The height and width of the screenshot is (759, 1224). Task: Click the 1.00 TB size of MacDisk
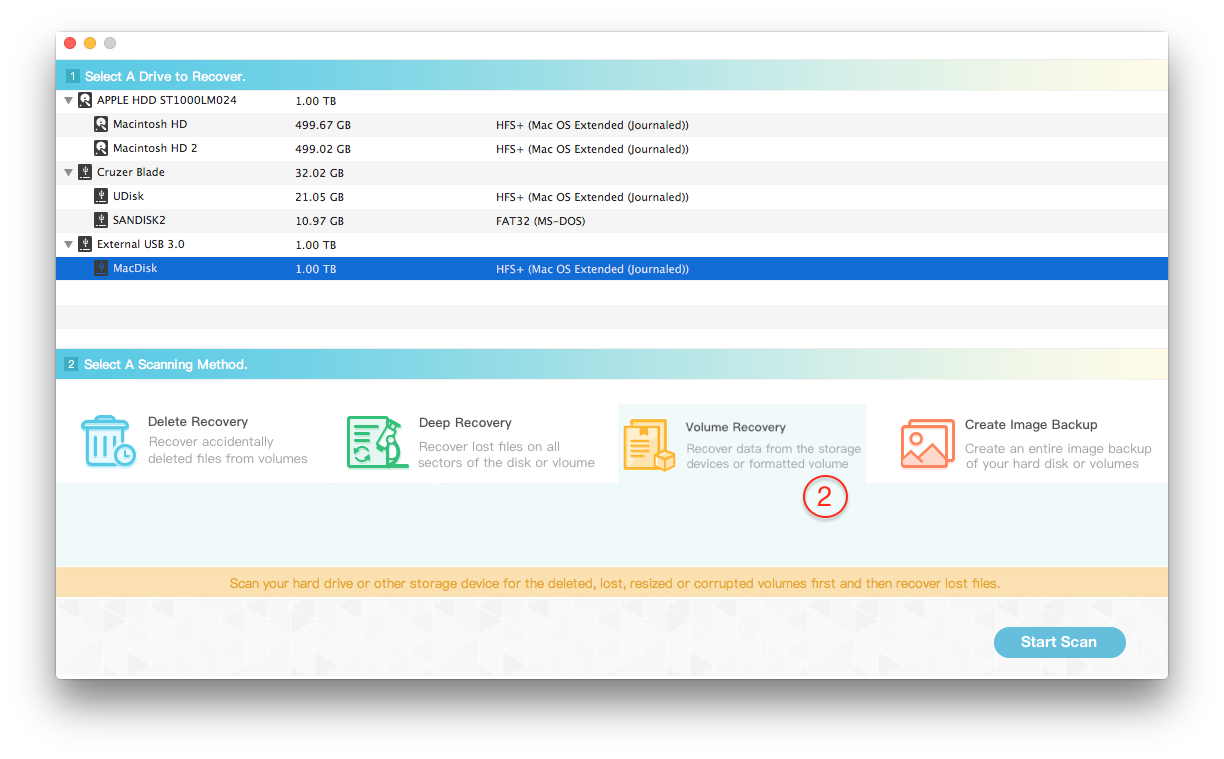(316, 269)
